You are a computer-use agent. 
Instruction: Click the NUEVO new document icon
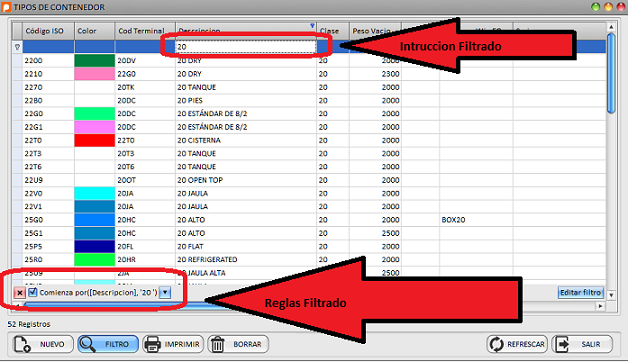(x=22, y=344)
